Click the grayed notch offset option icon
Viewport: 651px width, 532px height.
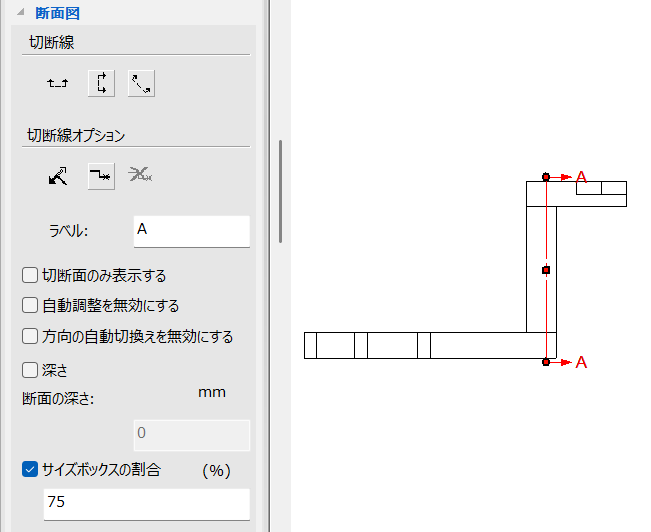click(140, 174)
